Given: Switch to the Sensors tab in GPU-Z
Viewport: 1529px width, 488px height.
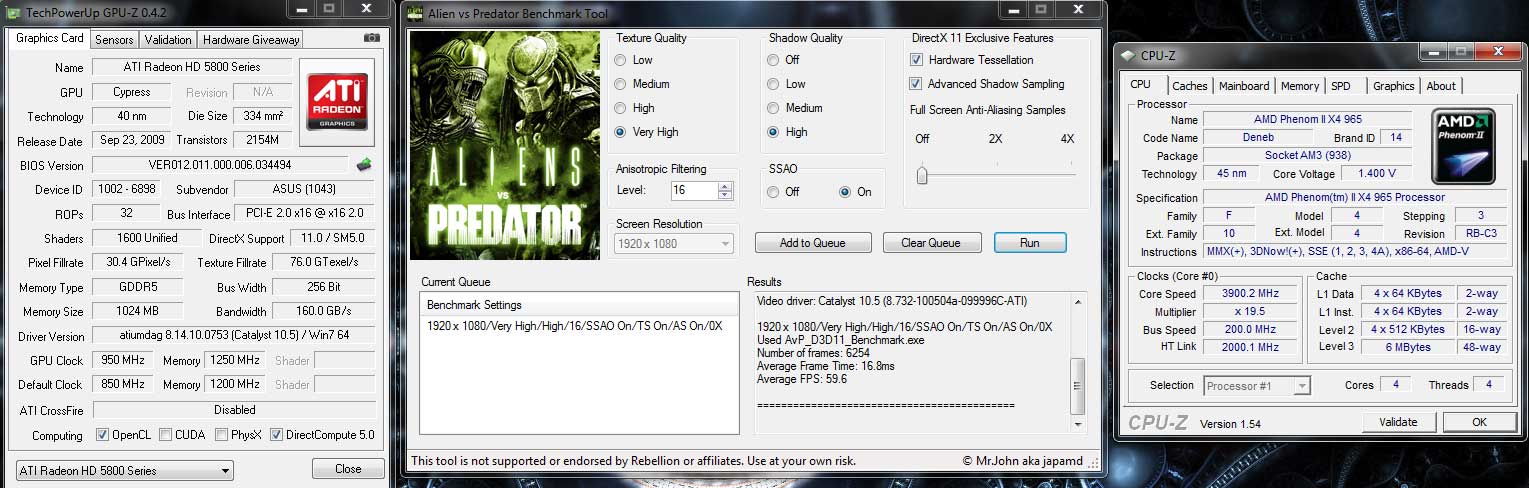Looking at the screenshot, I should [114, 40].
